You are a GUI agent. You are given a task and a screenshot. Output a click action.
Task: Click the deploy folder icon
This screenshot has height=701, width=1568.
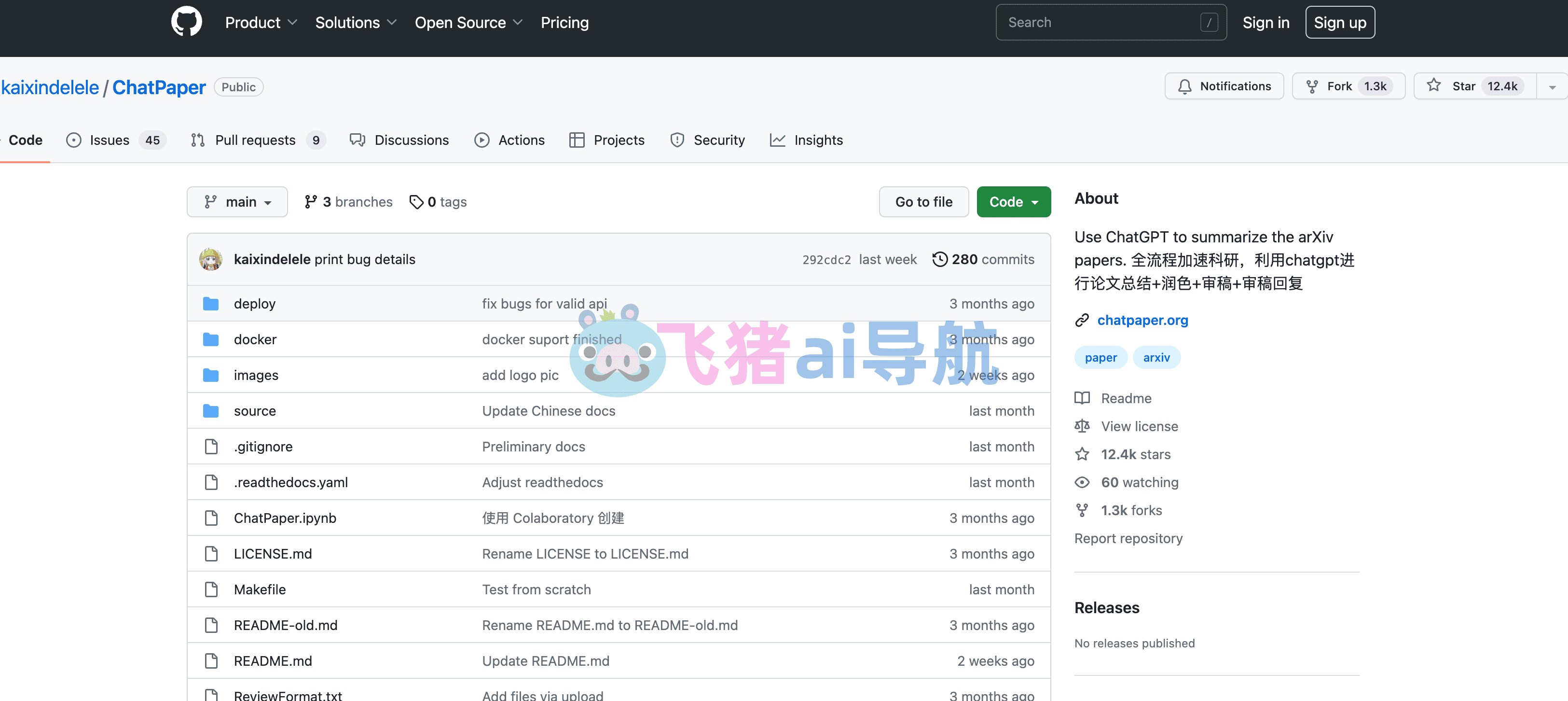tap(211, 303)
